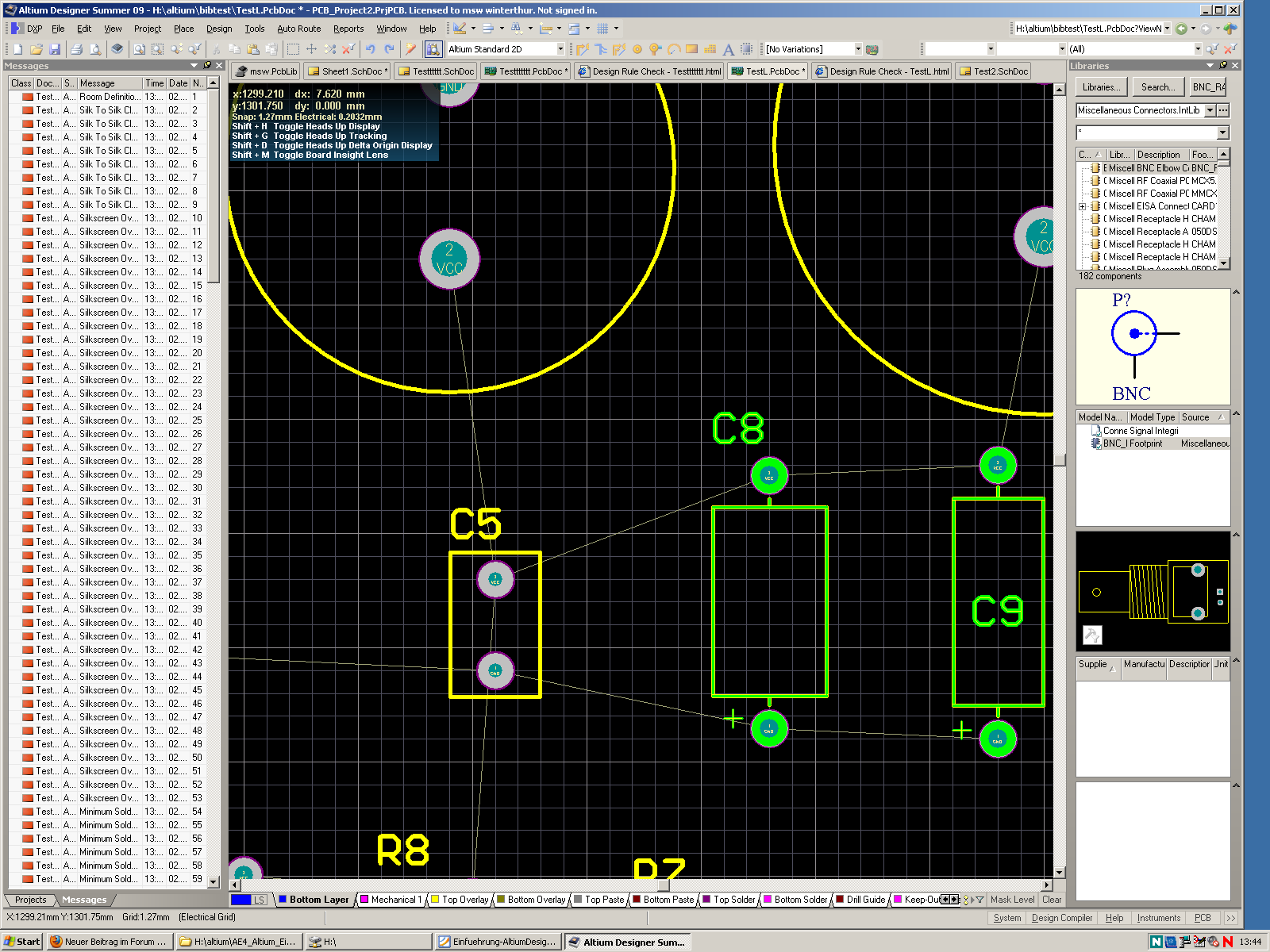
Task: Open the Design menu
Action: tap(219, 29)
